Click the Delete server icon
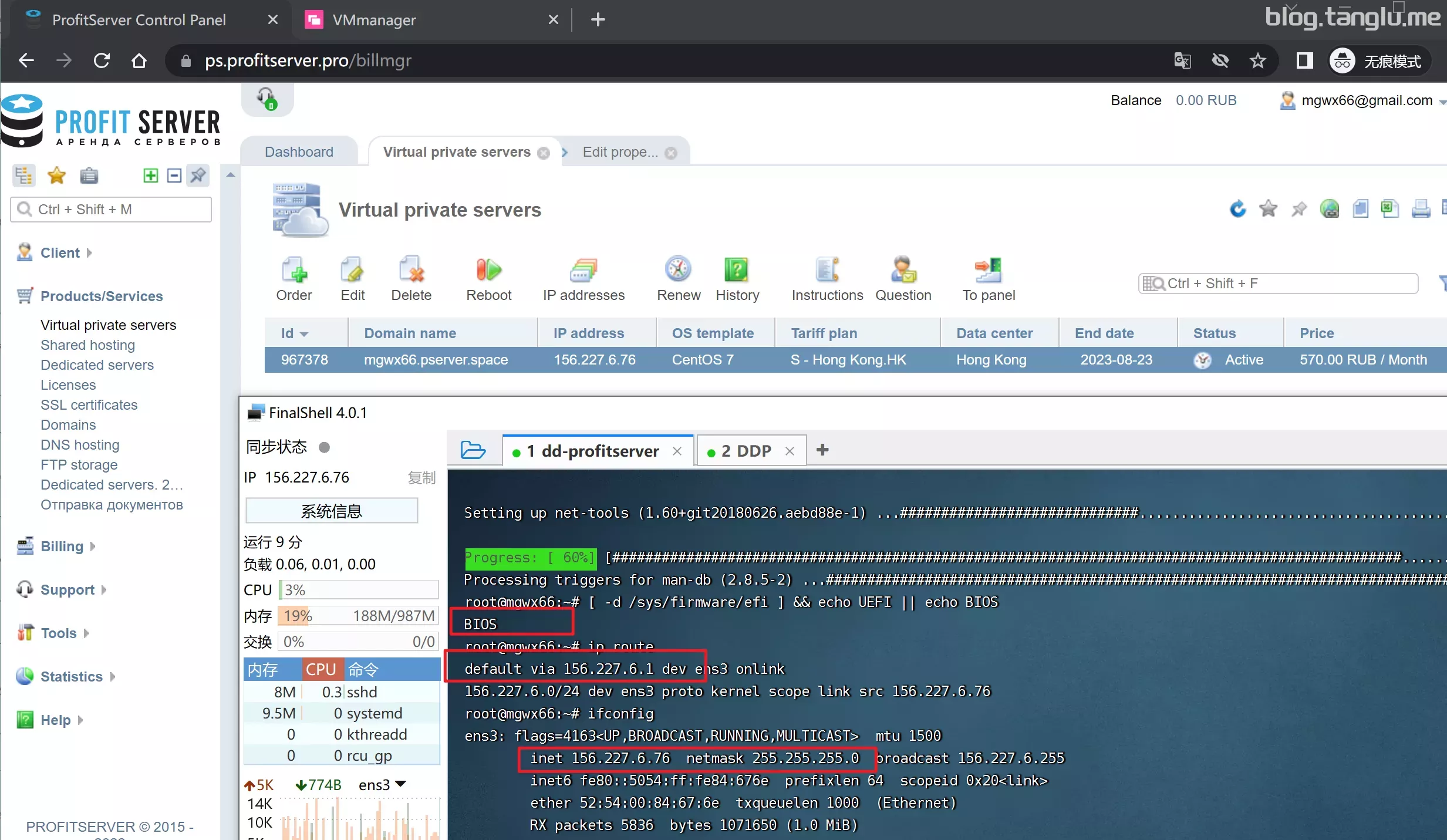The width and height of the screenshot is (1447, 840). click(x=411, y=271)
